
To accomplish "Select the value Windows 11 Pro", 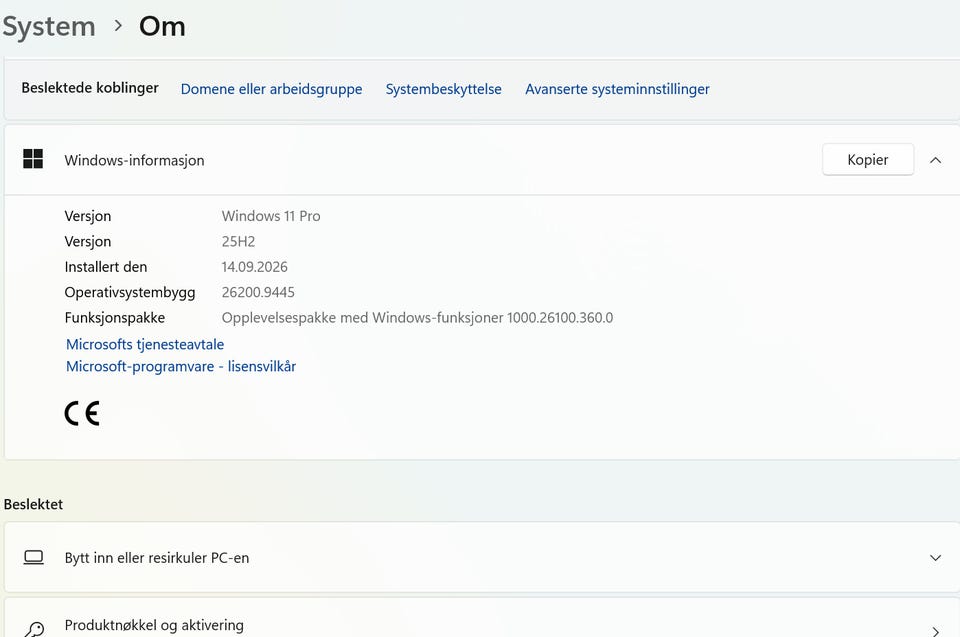I will 271,216.
